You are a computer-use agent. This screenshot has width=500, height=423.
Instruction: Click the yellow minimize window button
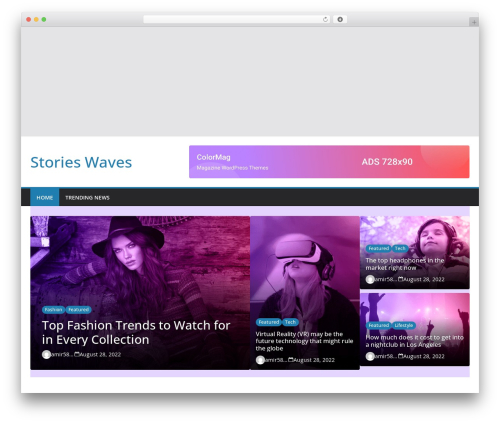click(x=36, y=20)
